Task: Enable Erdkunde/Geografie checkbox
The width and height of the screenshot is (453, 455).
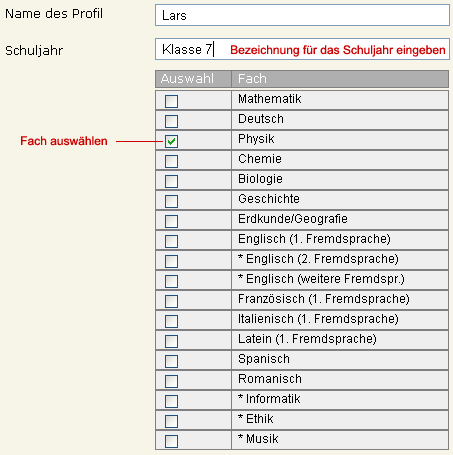Action: [171, 221]
